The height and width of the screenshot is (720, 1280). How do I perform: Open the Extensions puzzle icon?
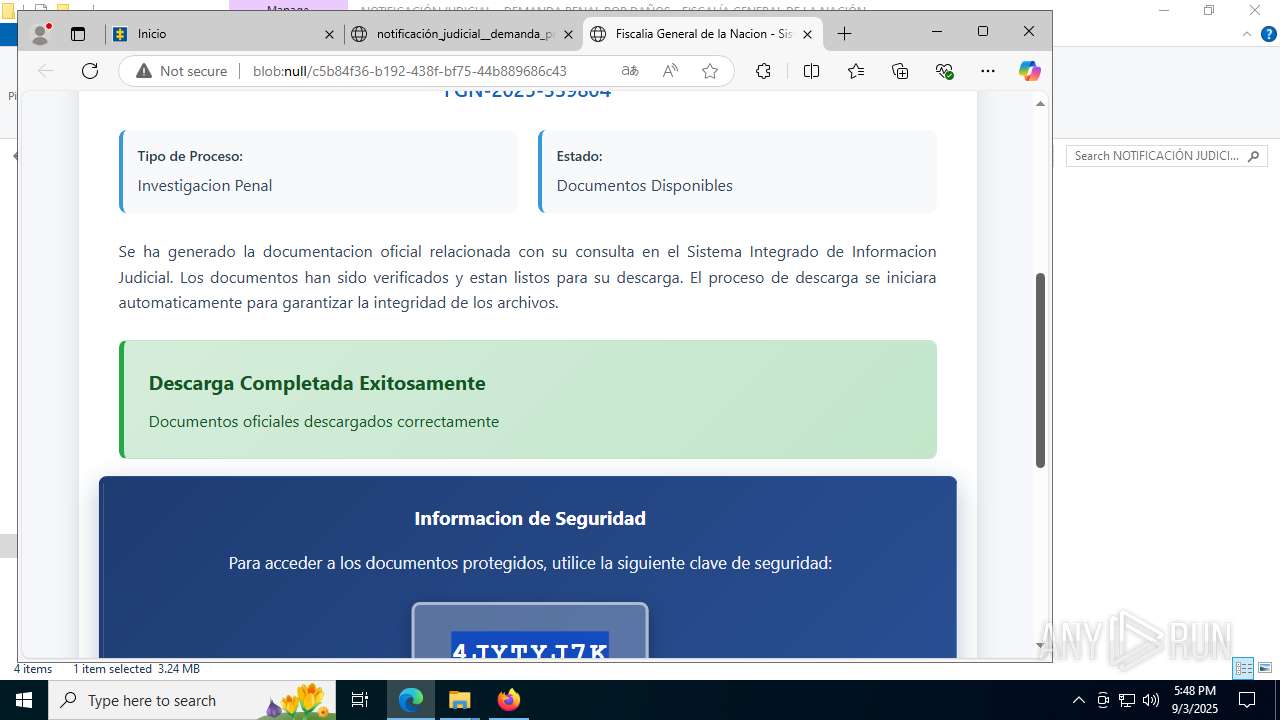tap(763, 71)
